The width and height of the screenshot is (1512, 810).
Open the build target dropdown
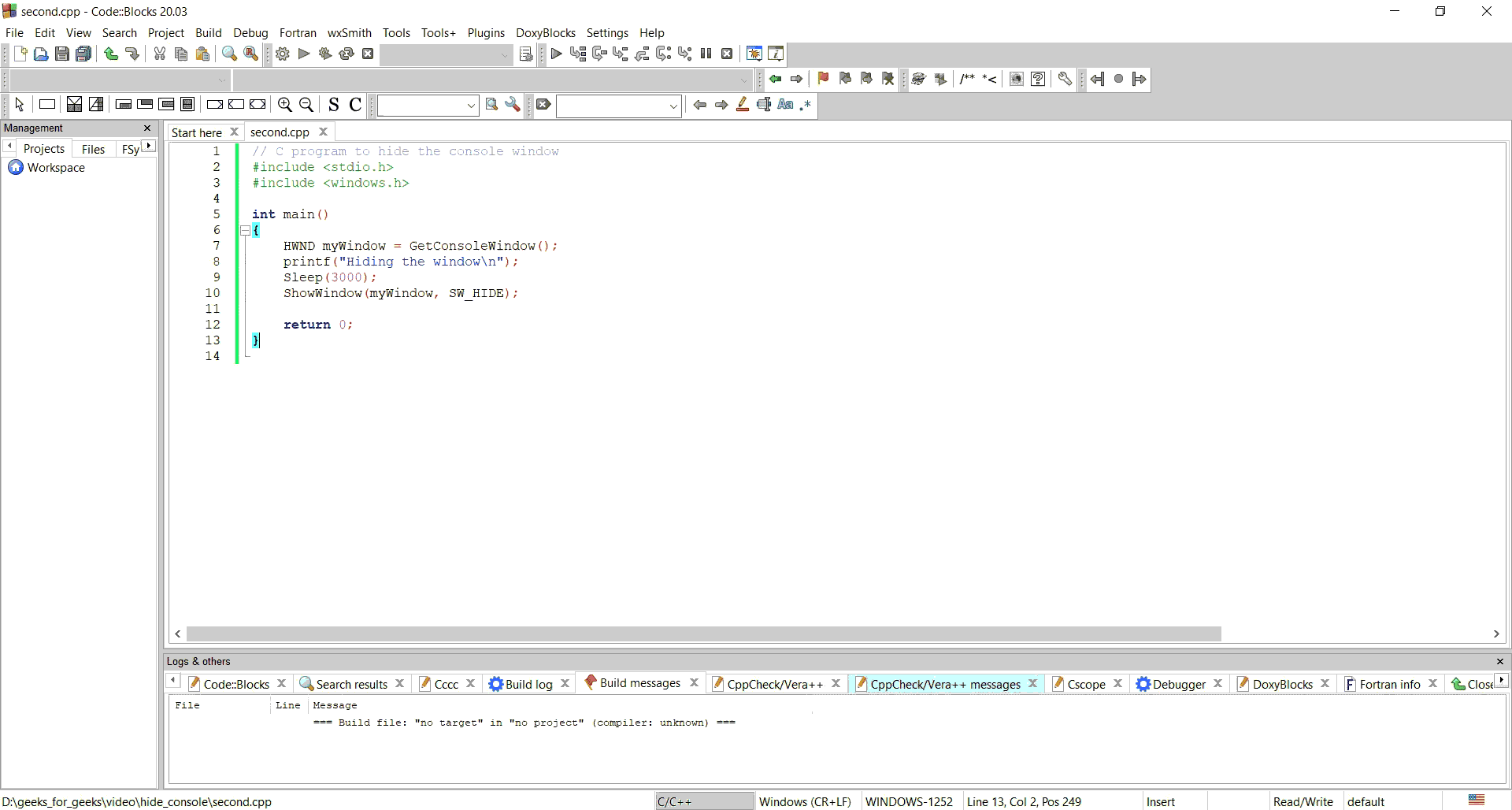click(x=505, y=55)
